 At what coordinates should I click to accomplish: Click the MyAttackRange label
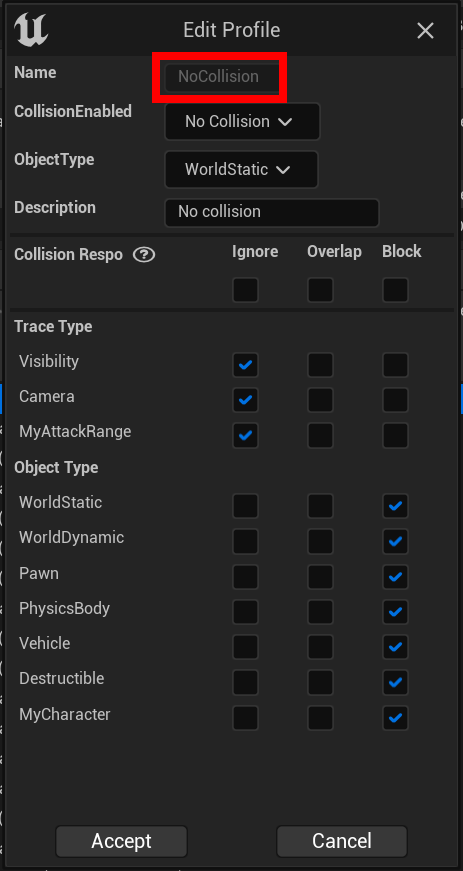[x=75, y=432]
